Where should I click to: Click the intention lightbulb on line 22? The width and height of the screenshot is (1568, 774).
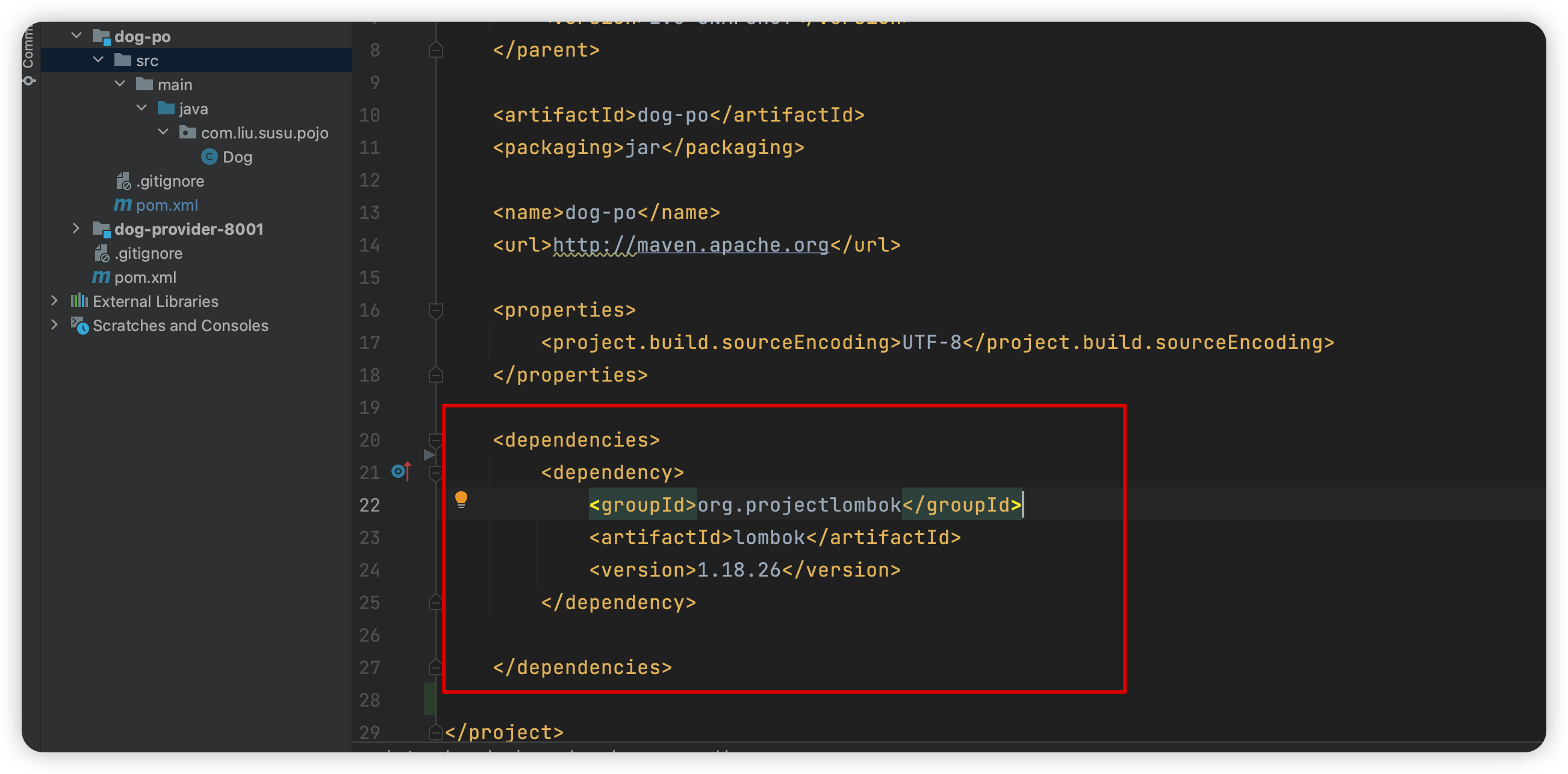[461, 500]
